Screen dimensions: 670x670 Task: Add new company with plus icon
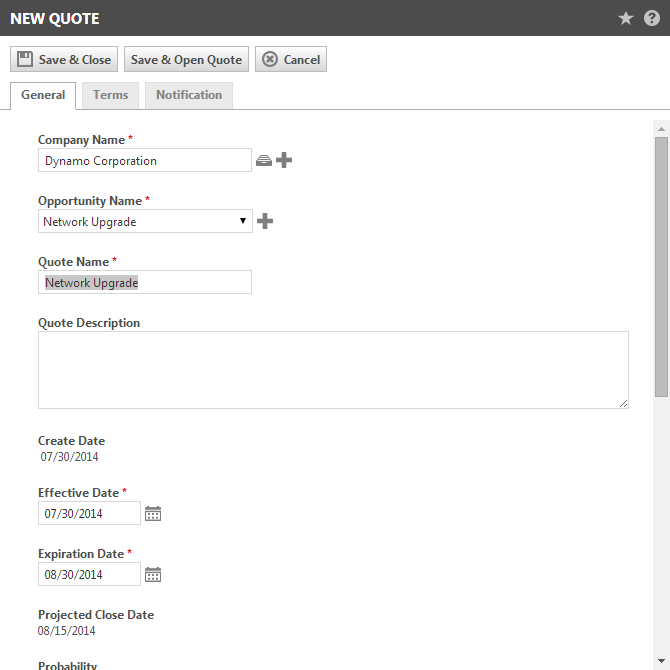(x=284, y=160)
